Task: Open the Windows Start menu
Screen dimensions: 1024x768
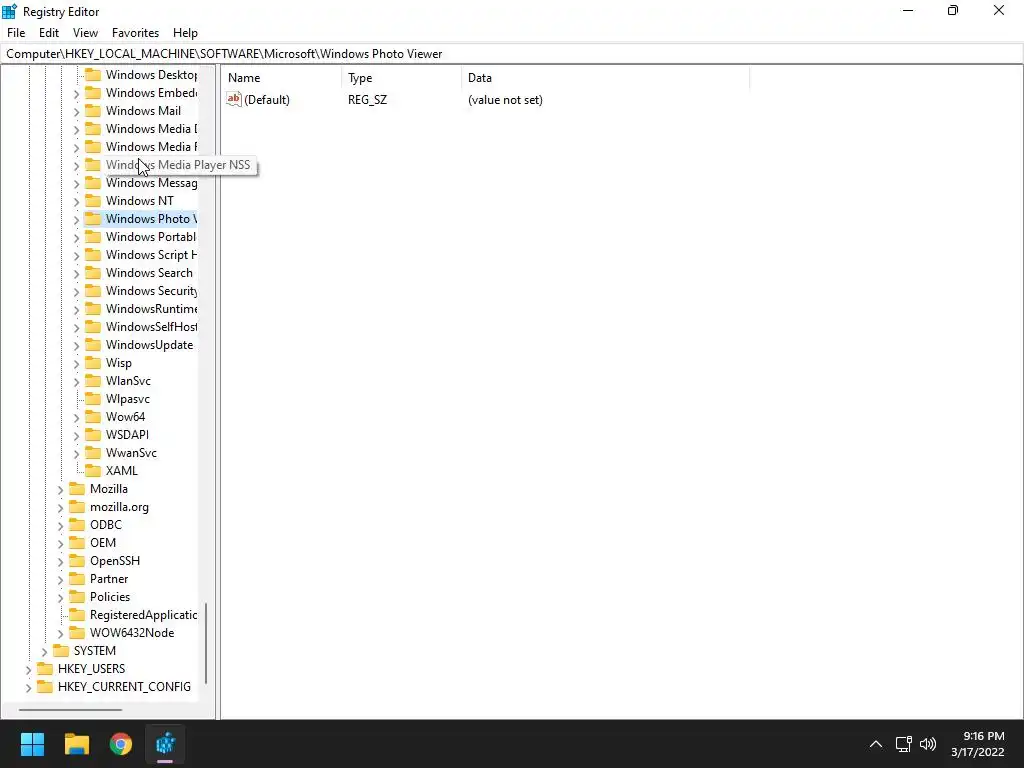Action: pyautogui.click(x=32, y=744)
